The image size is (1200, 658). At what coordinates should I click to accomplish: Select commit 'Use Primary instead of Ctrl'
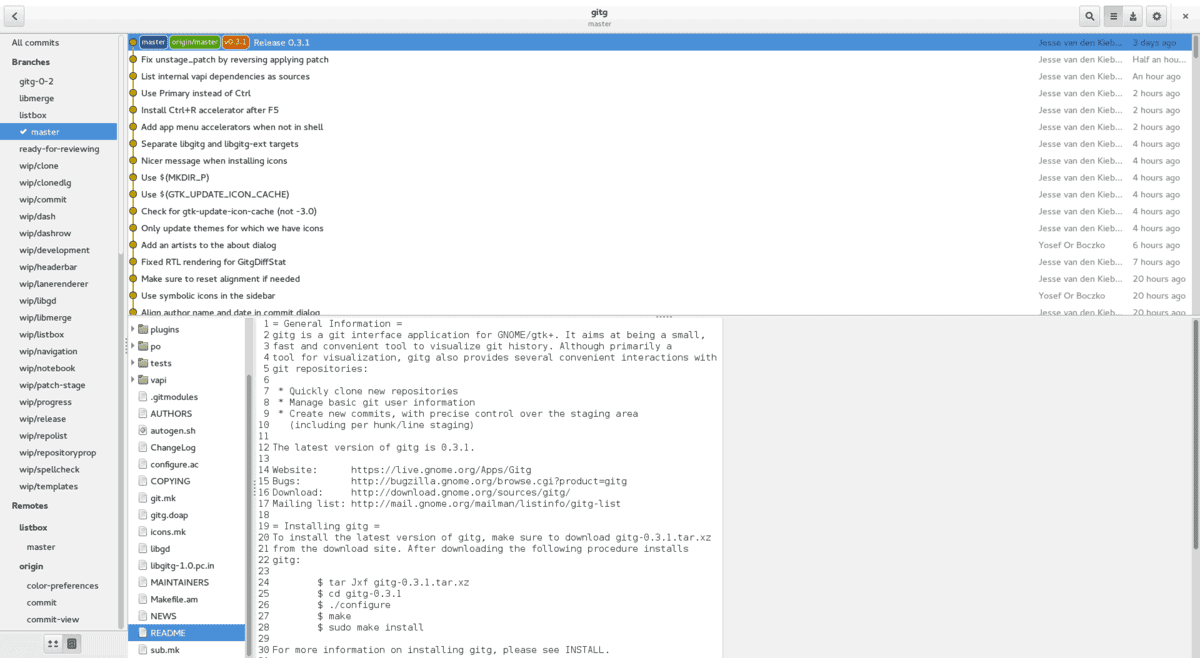click(x=659, y=93)
